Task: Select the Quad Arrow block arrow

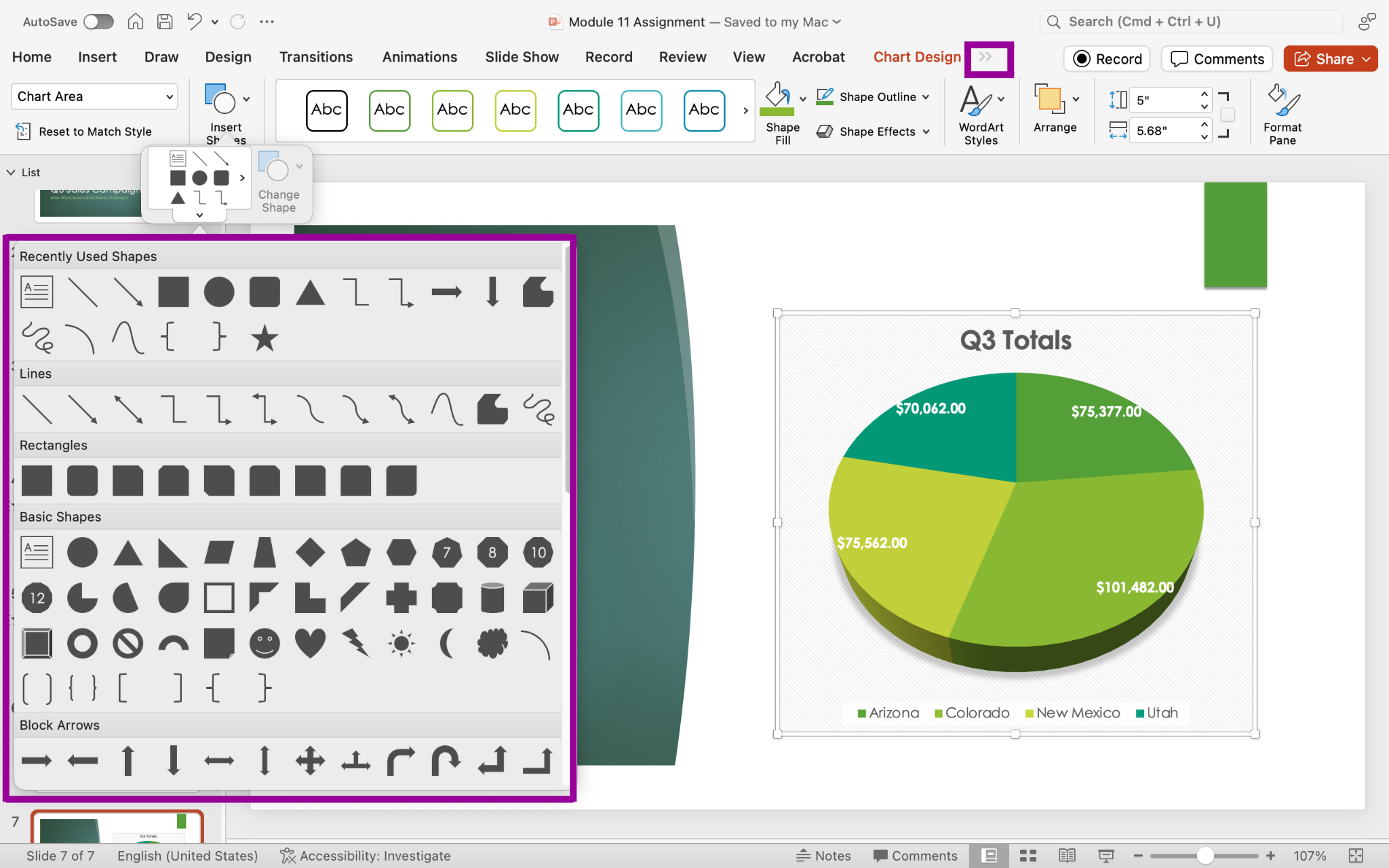Action: point(310,761)
